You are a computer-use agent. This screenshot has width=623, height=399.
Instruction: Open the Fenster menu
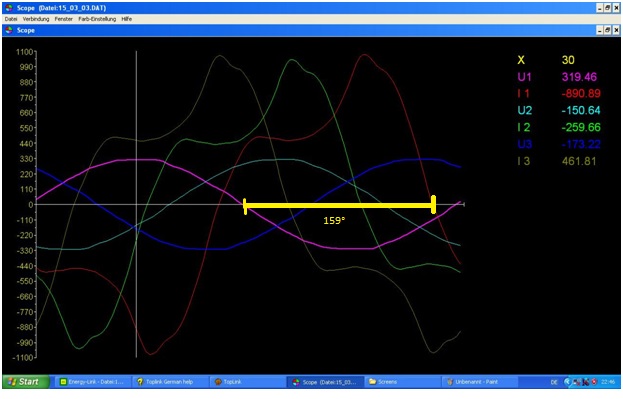pos(64,19)
